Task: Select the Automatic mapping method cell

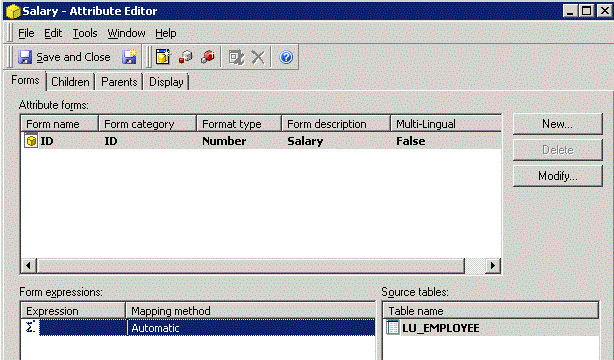Action: (251, 327)
